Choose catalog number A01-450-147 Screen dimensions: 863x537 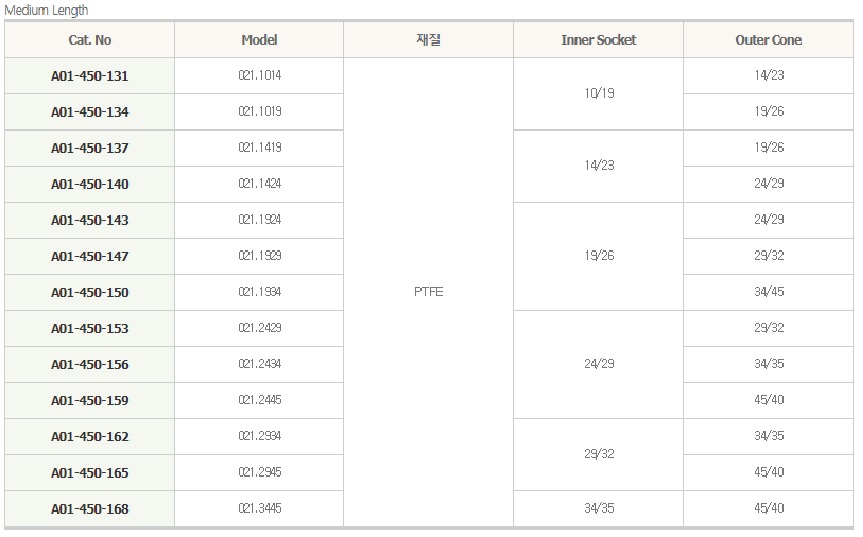click(89, 256)
